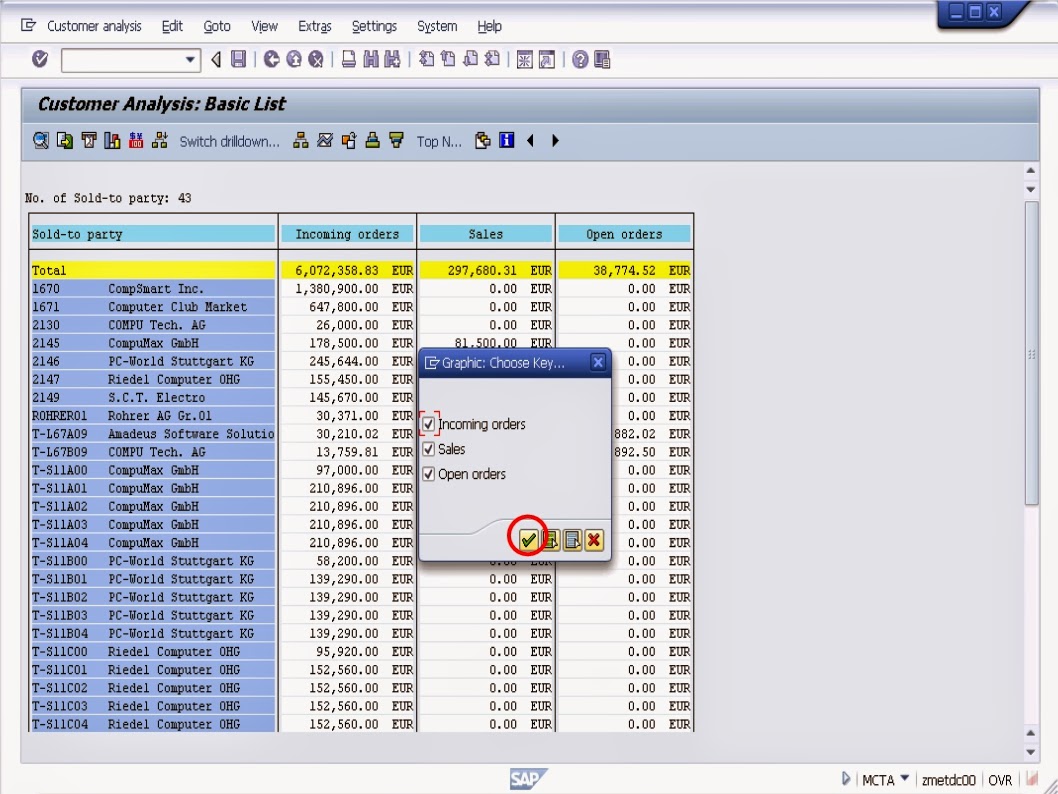Click the black left arrow in the application toolbar
Image resolution: width=1058 pixels, height=794 pixels.
coord(530,140)
